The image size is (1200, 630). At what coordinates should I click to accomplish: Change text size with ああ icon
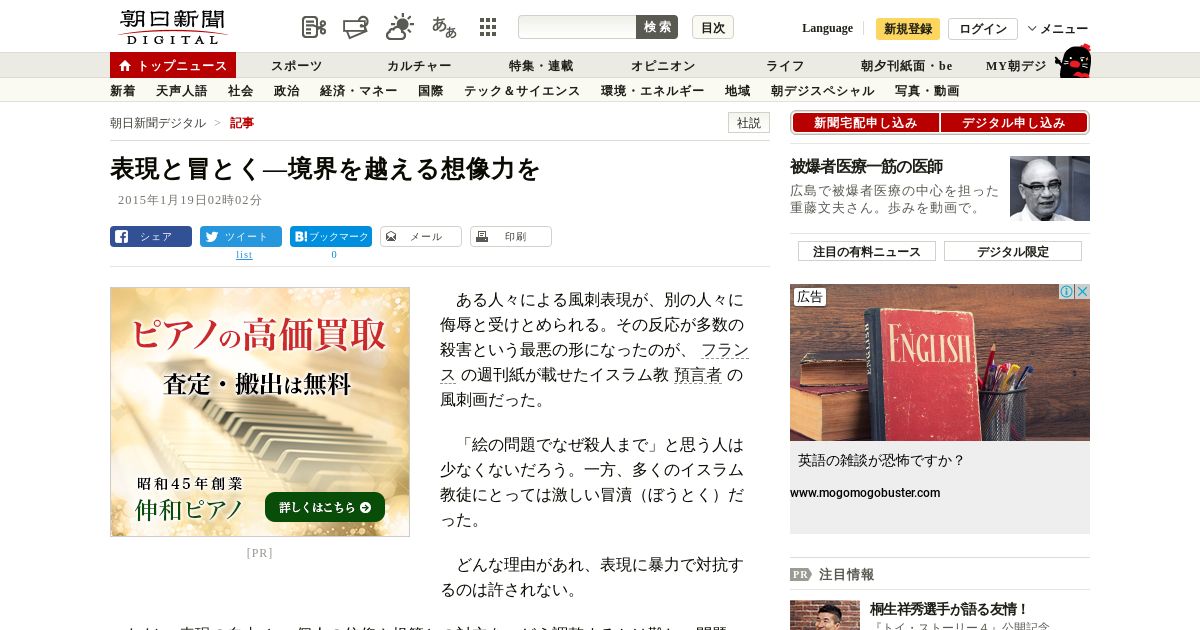[444, 27]
